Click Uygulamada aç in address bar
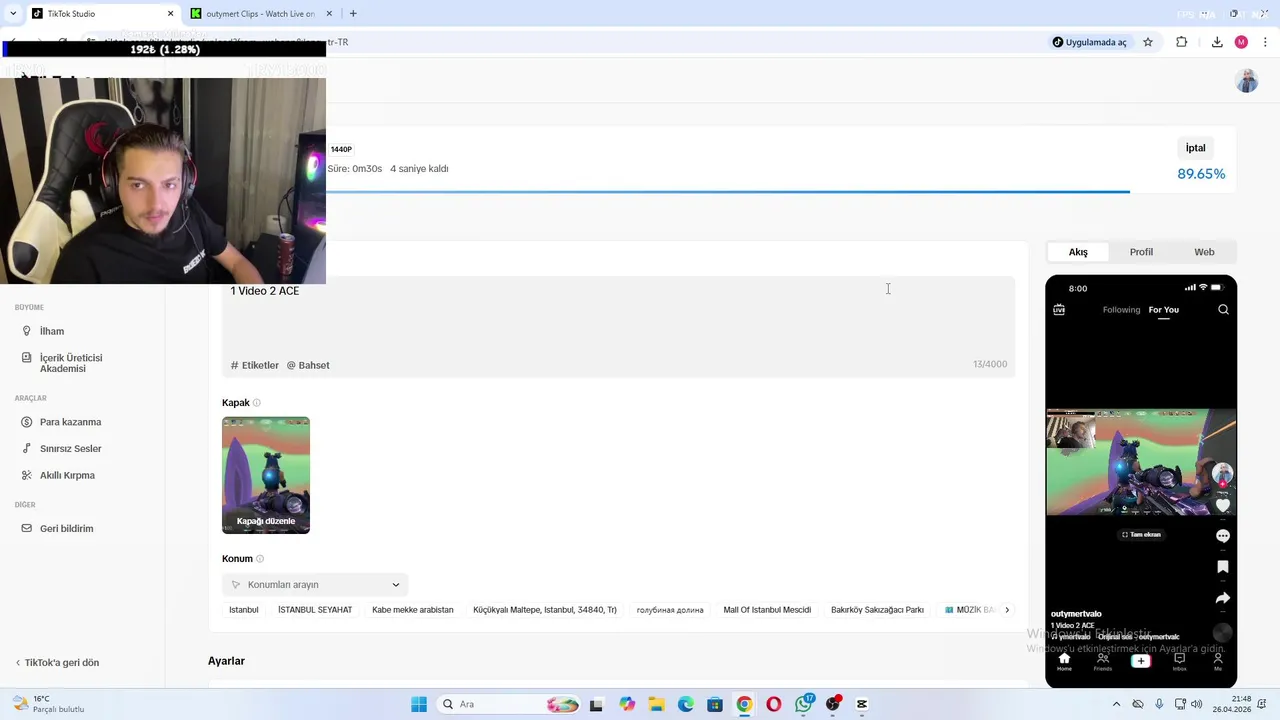 (x=1090, y=42)
